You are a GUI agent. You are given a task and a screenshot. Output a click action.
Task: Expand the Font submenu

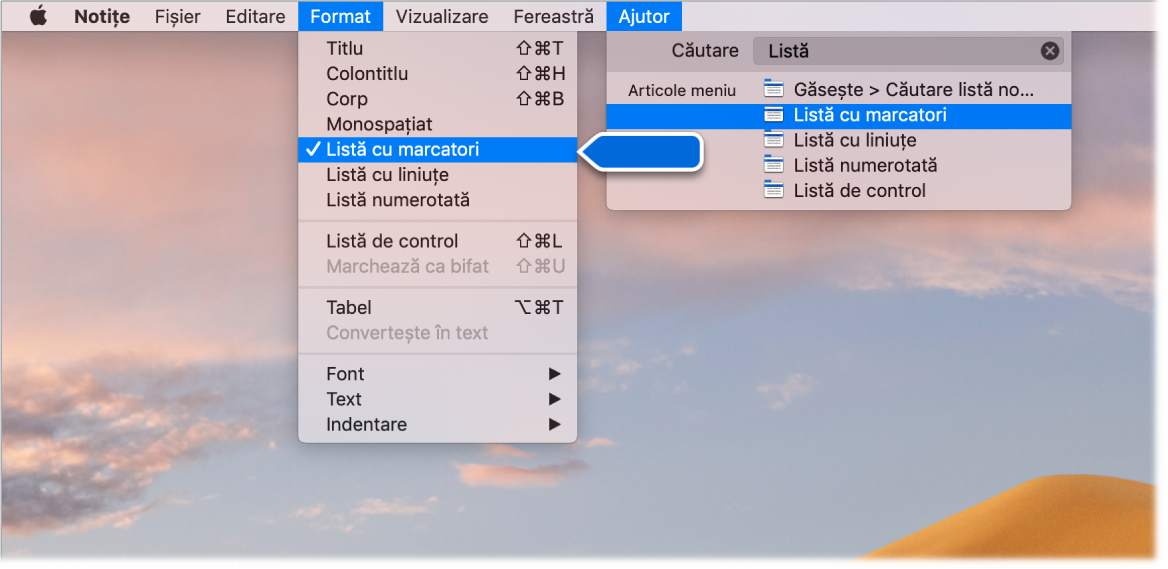pyautogui.click(x=437, y=374)
